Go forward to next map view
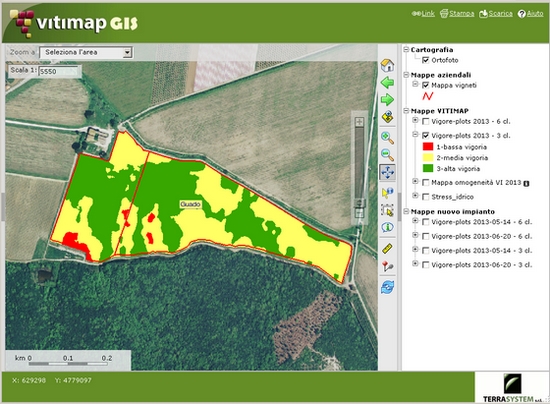This screenshot has height=404, width=550. point(387,100)
